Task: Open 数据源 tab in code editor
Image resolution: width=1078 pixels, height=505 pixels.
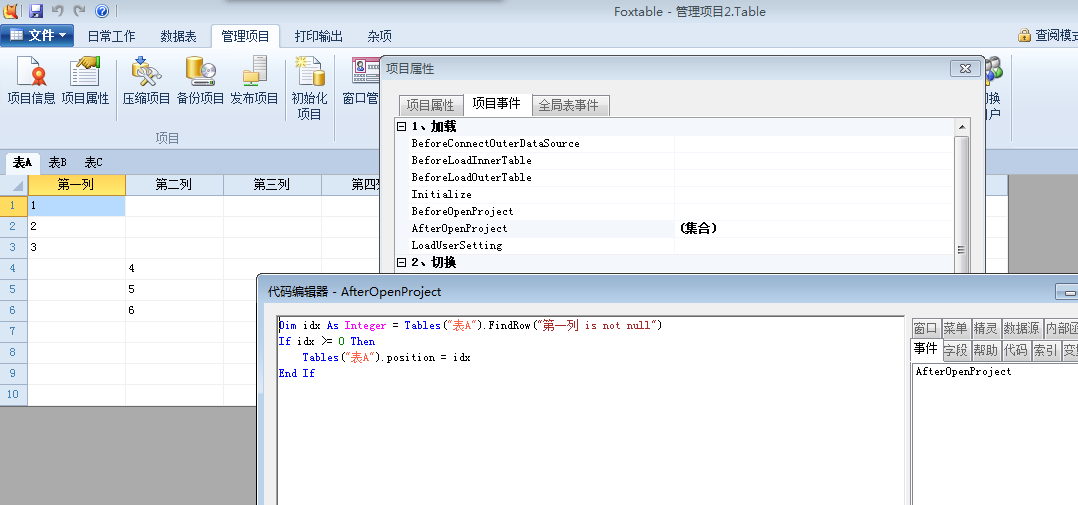Action: [x=1021, y=328]
